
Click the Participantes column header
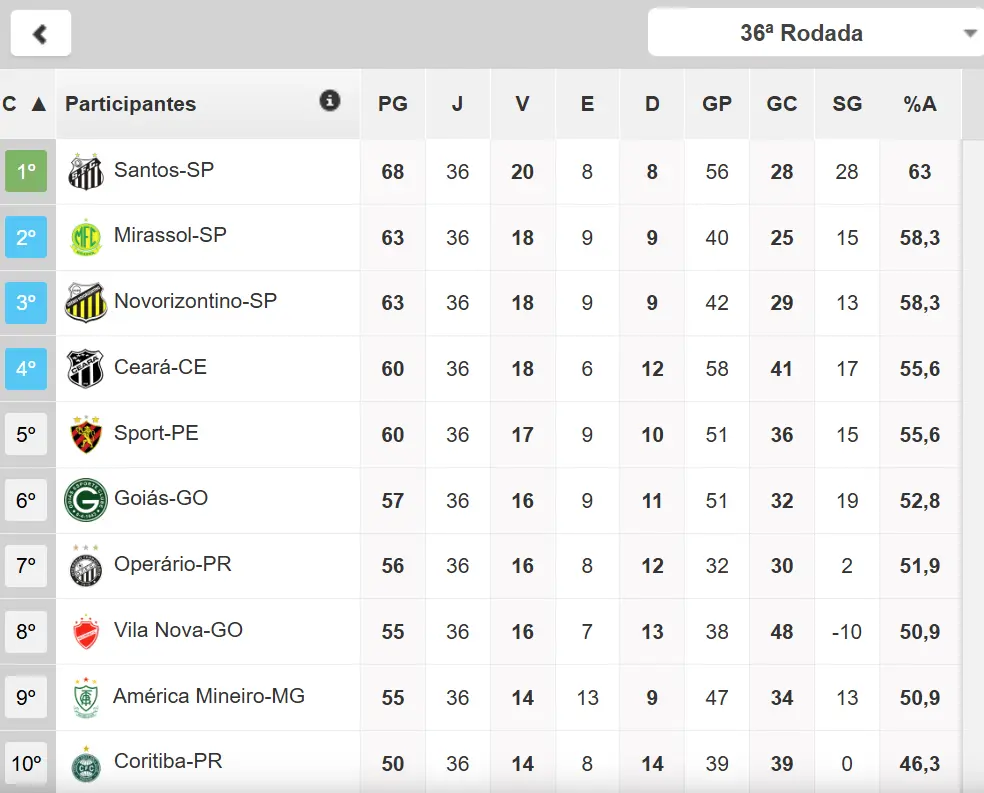[131, 104]
